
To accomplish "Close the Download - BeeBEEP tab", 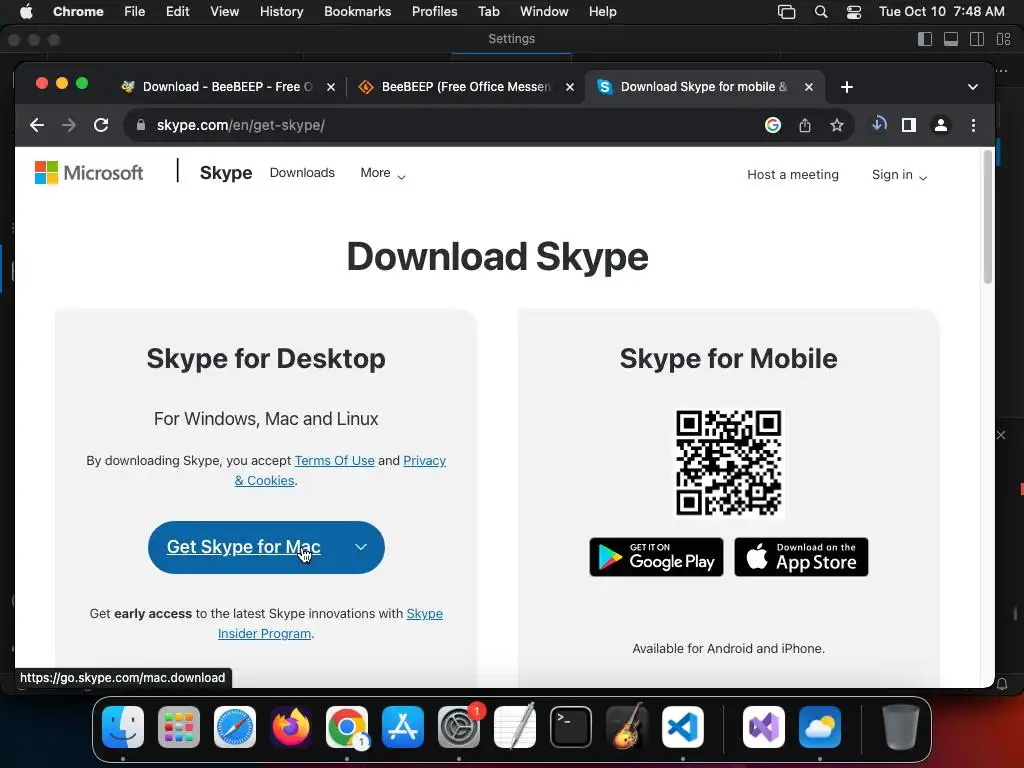I will point(331,87).
